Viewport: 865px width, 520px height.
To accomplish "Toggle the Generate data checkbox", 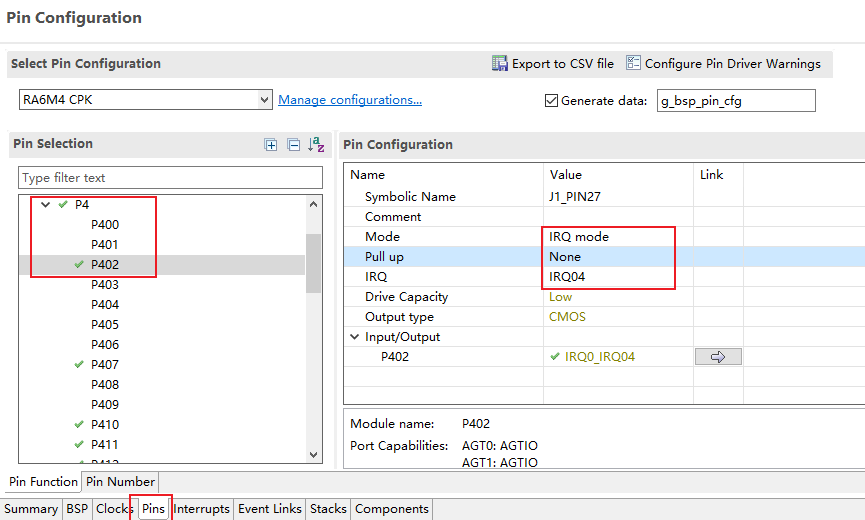I will click(551, 100).
